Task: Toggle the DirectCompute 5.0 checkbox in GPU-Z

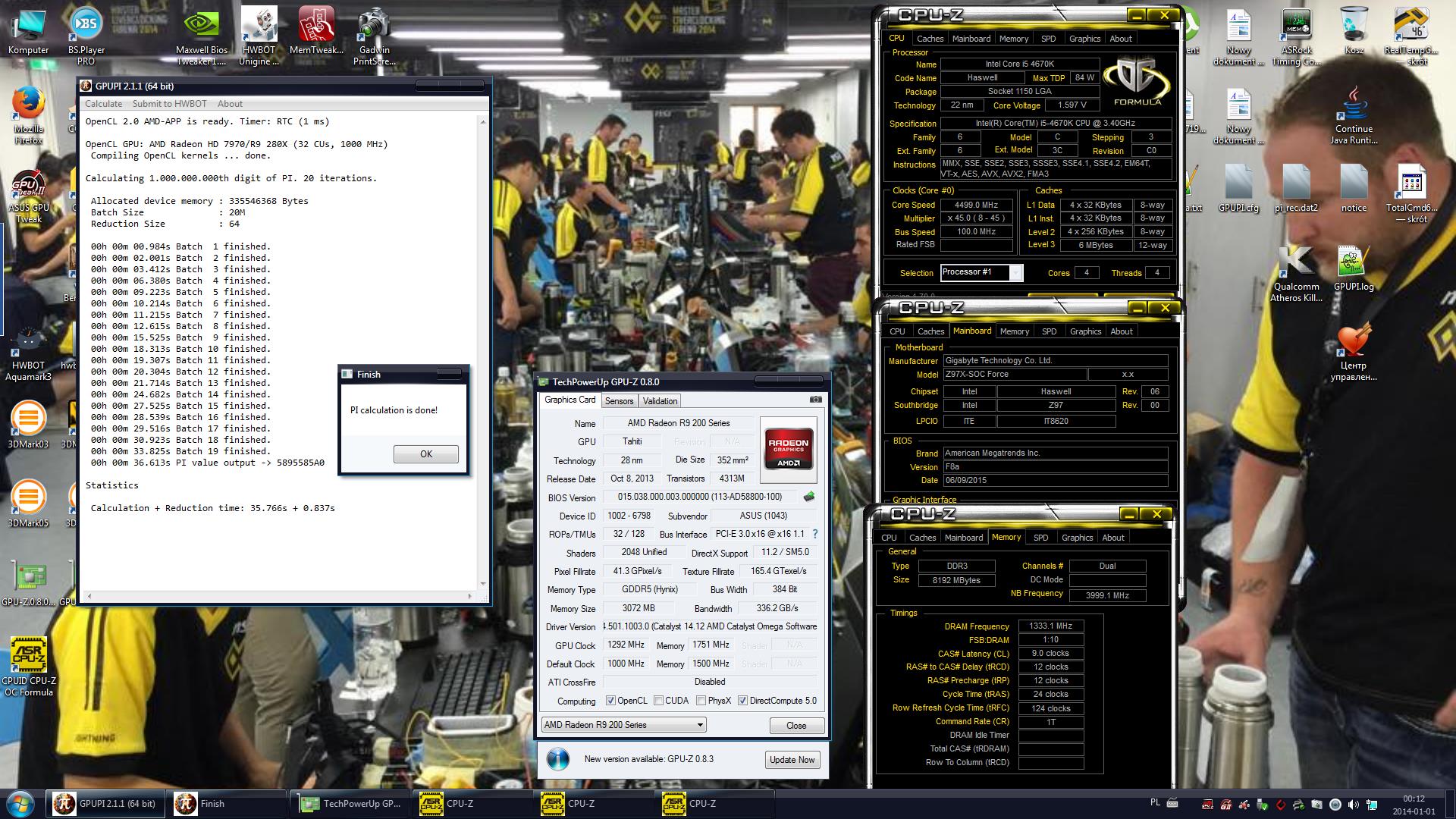Action: click(x=742, y=701)
